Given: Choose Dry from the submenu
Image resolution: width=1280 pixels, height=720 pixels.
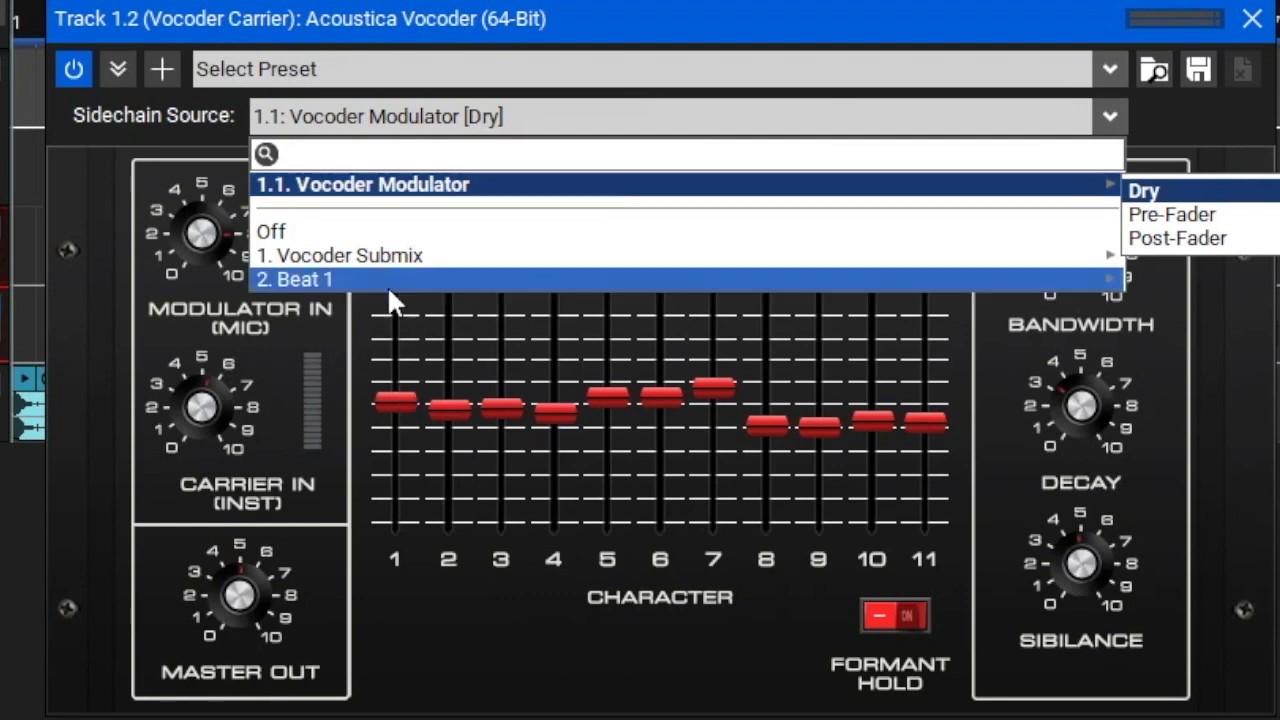Looking at the screenshot, I should (1201, 191).
